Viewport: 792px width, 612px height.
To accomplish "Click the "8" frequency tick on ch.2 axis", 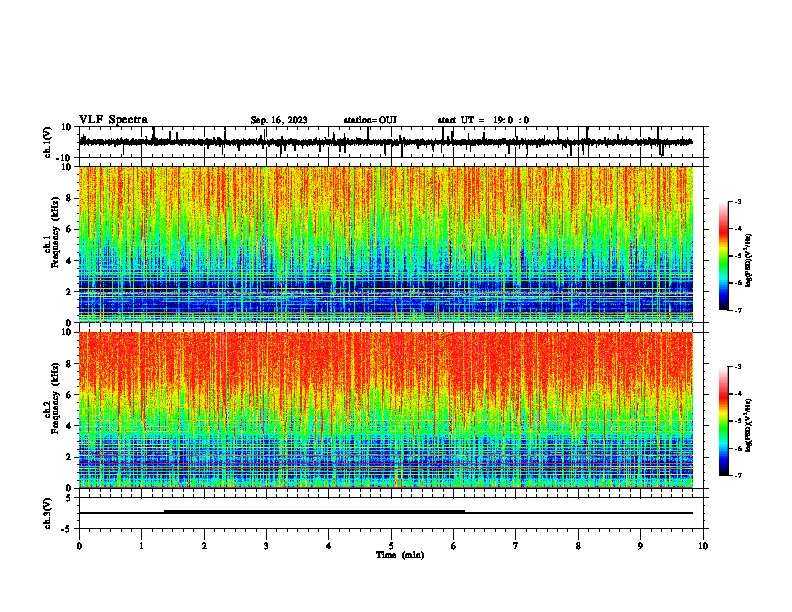I will 70,363.
